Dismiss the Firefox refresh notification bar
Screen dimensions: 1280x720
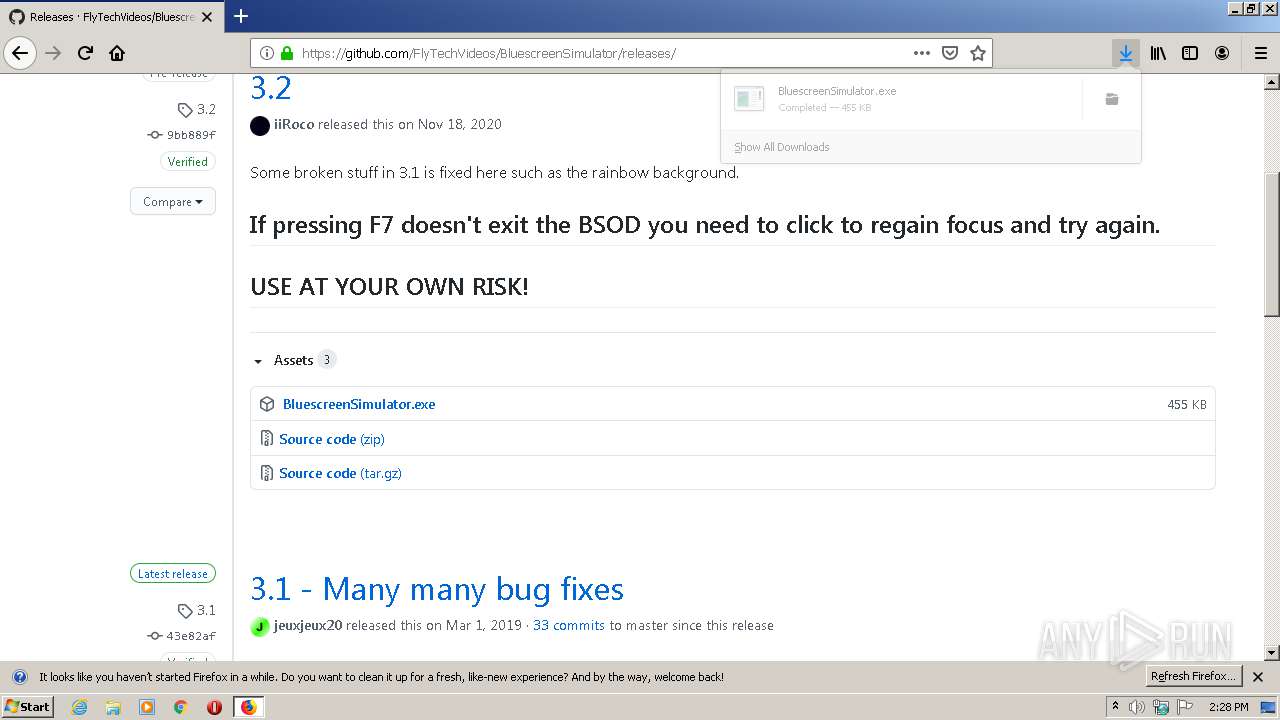point(1258,677)
